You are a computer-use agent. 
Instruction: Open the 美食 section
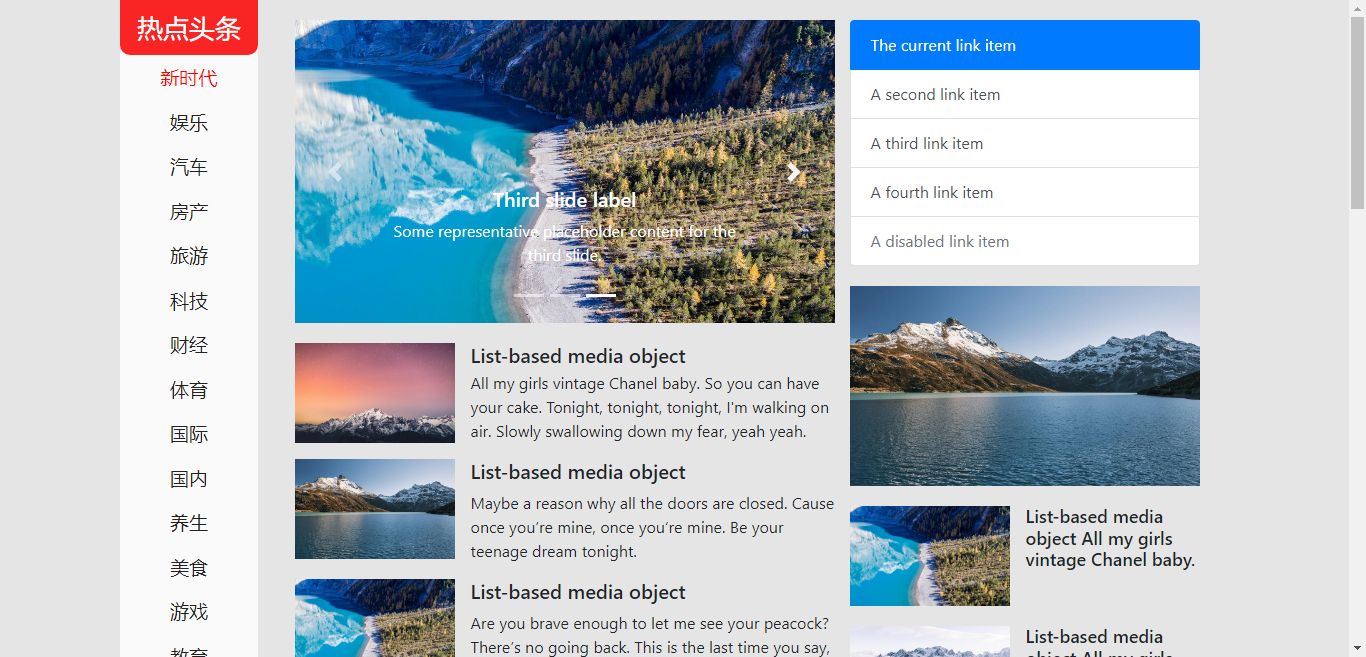[x=189, y=568]
